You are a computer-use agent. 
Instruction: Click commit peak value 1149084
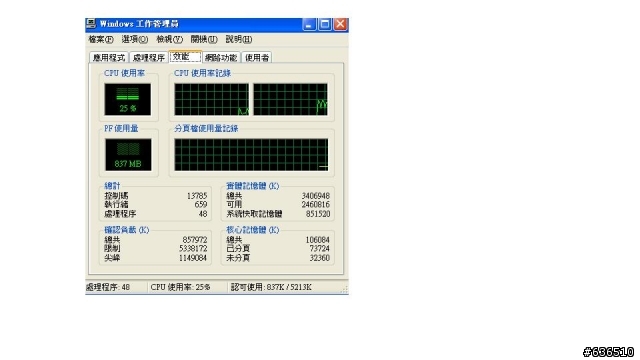193,258
